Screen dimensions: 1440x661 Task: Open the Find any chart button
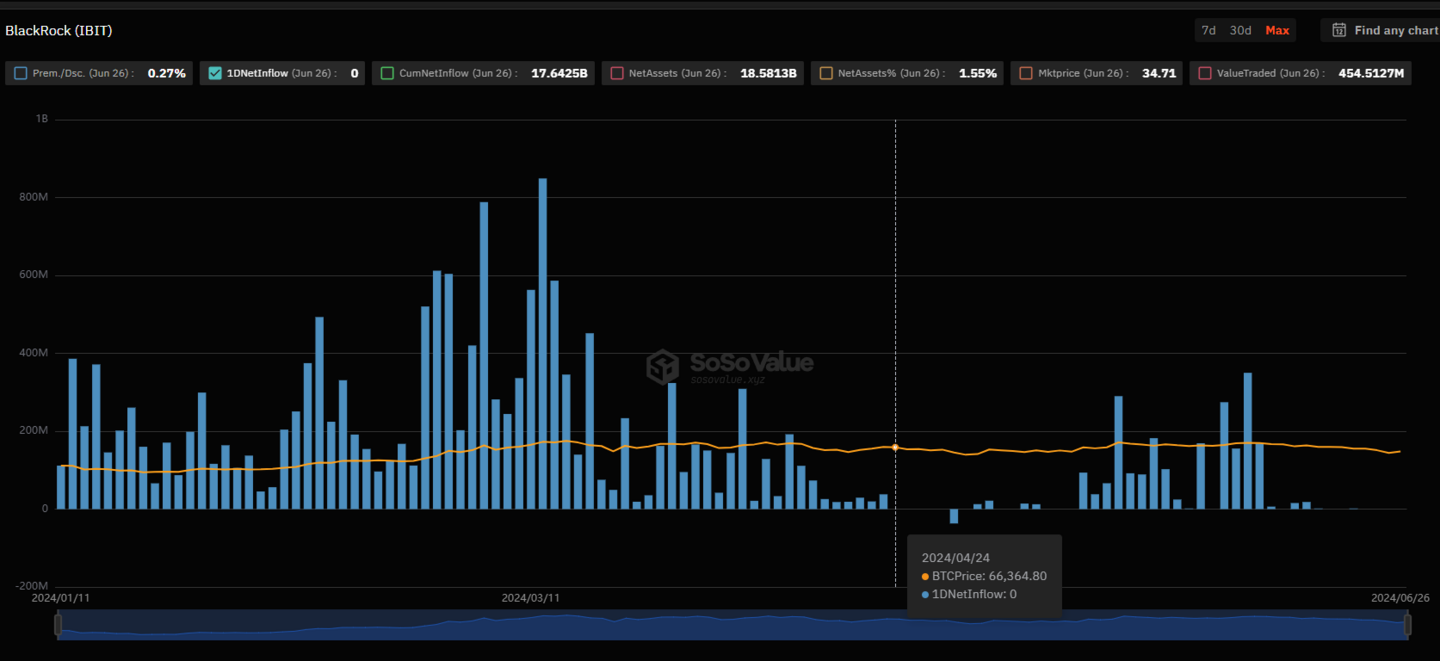(x=1394, y=30)
